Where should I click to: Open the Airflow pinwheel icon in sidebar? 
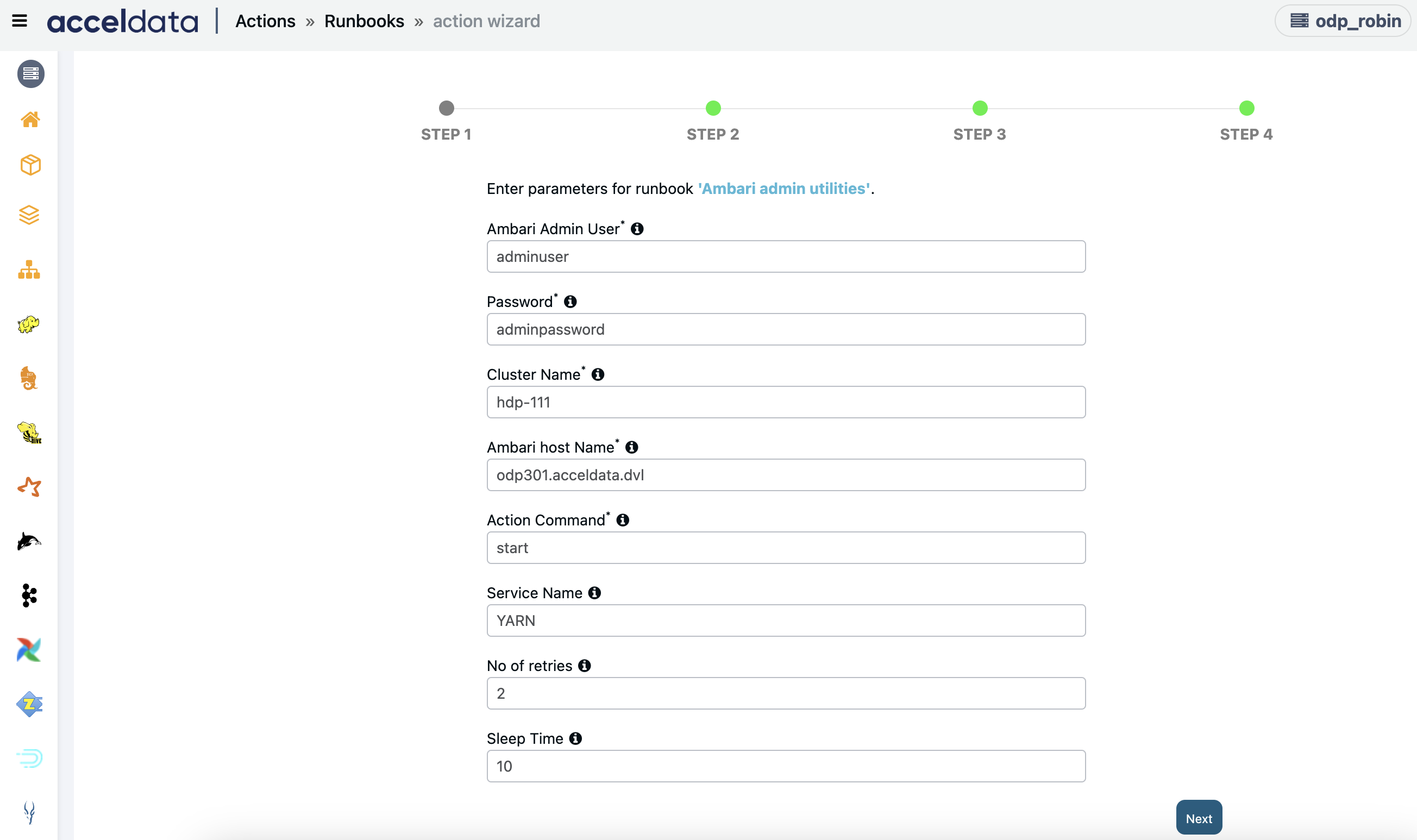click(x=29, y=650)
